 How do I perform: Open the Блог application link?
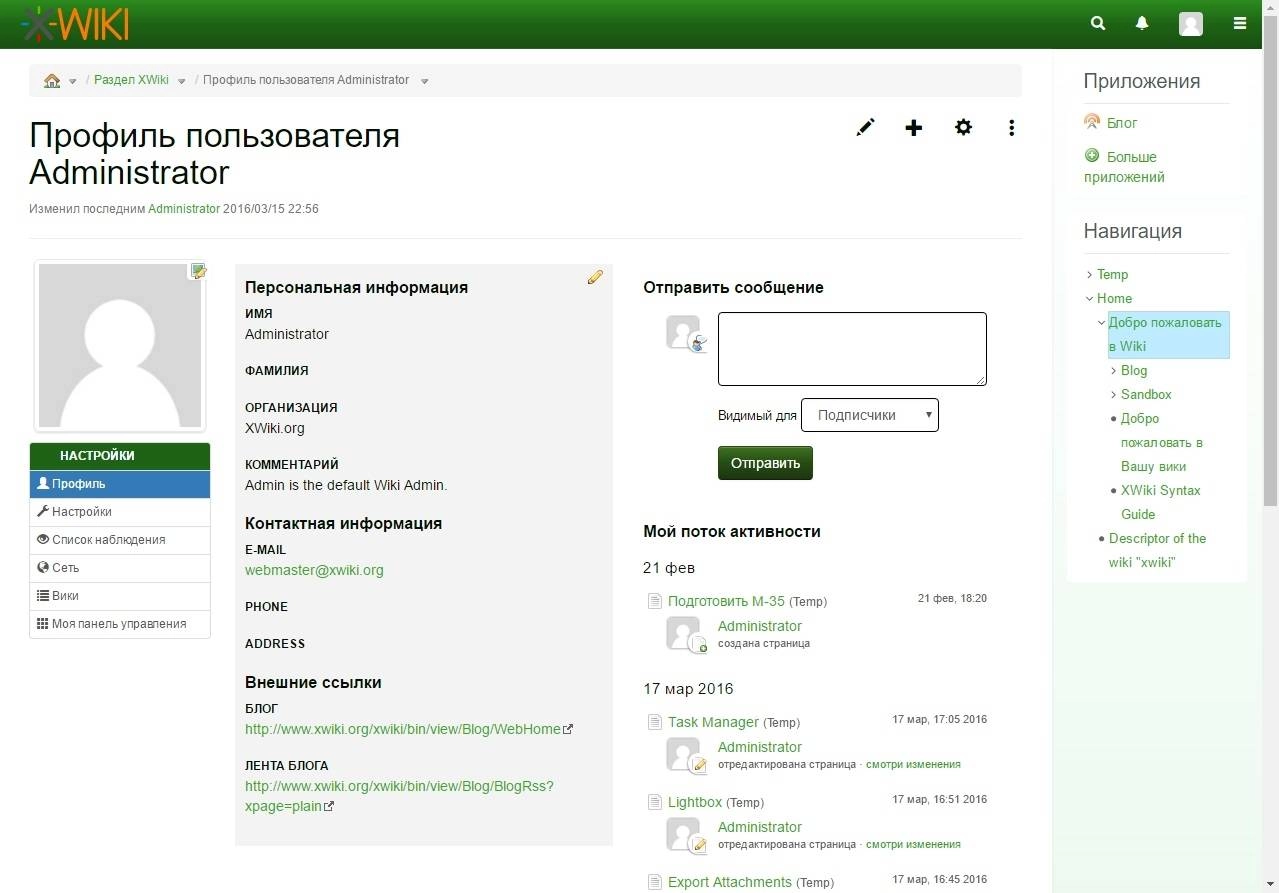[x=1122, y=123]
